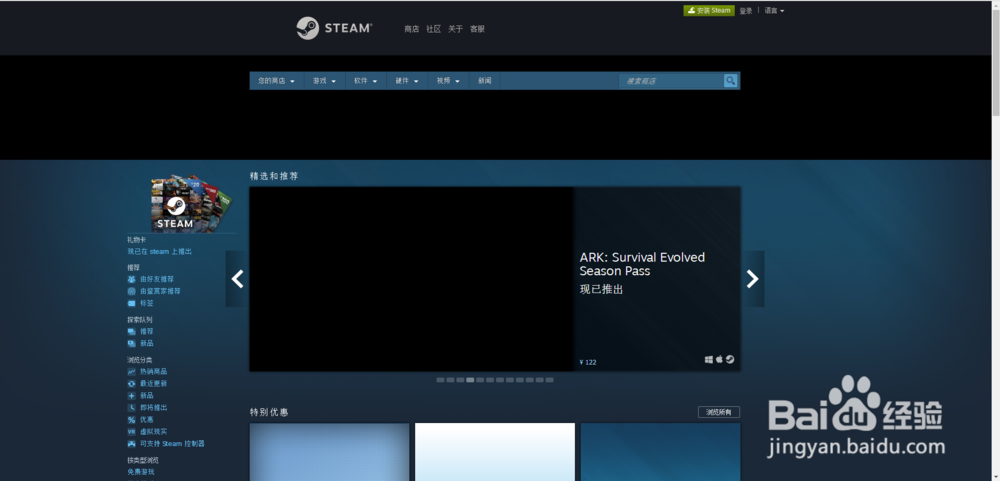Expand the 硬件 dropdown menu
This screenshot has height=481, width=1000.
(x=406, y=81)
